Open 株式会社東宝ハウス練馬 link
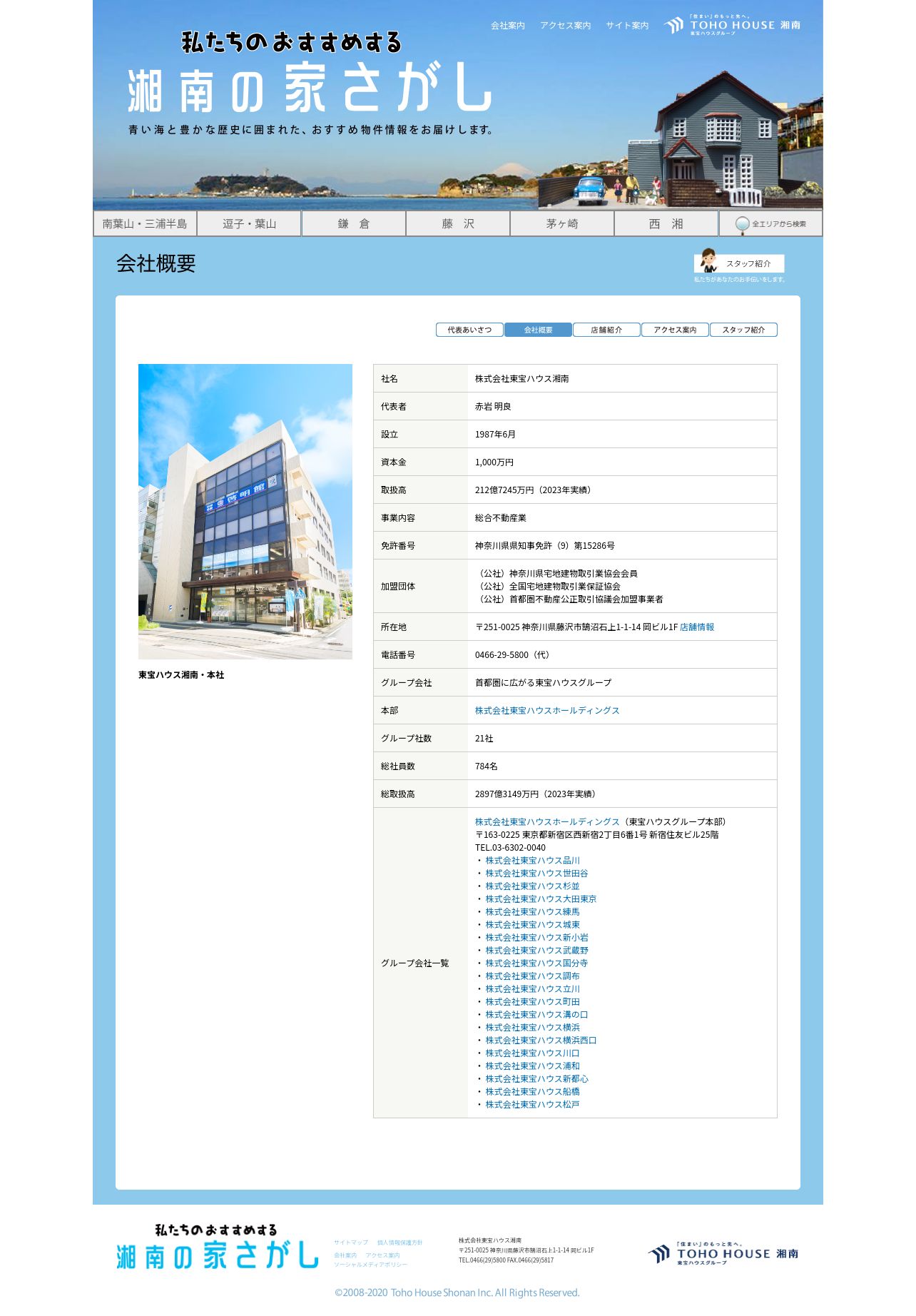916x1316 pixels. click(532, 912)
